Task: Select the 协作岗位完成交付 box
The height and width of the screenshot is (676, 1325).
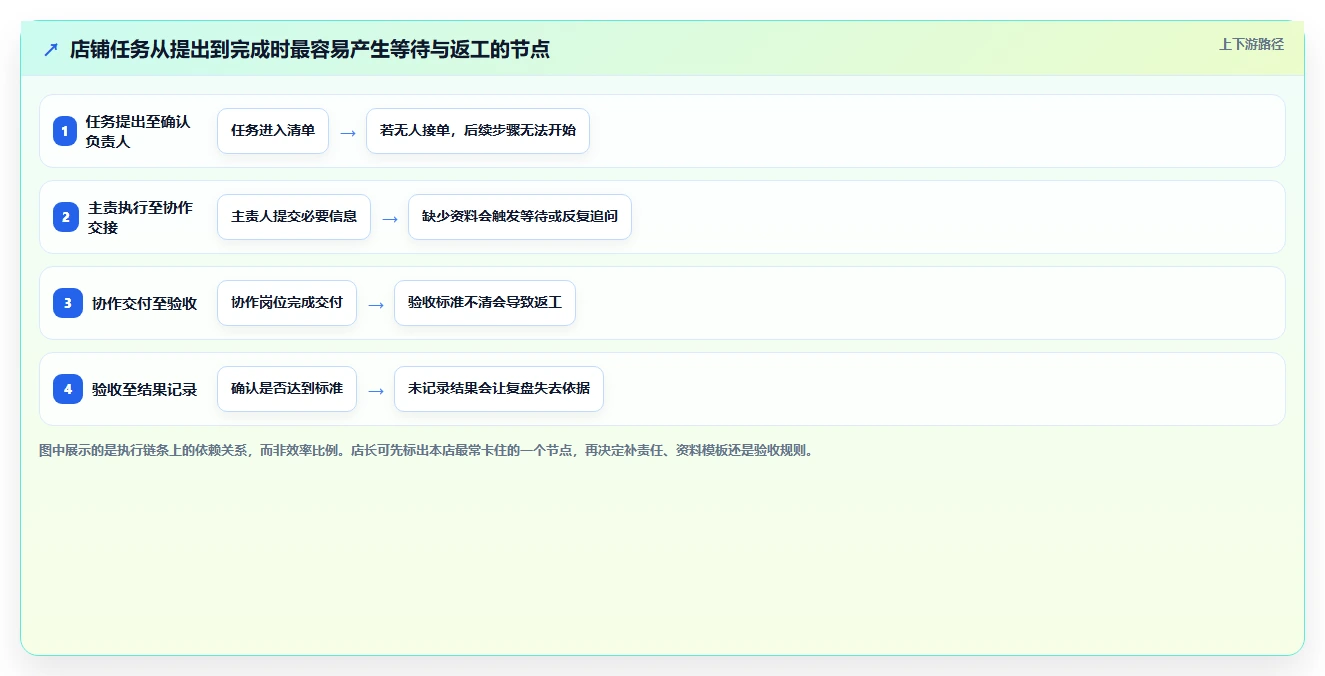Action: [x=287, y=303]
